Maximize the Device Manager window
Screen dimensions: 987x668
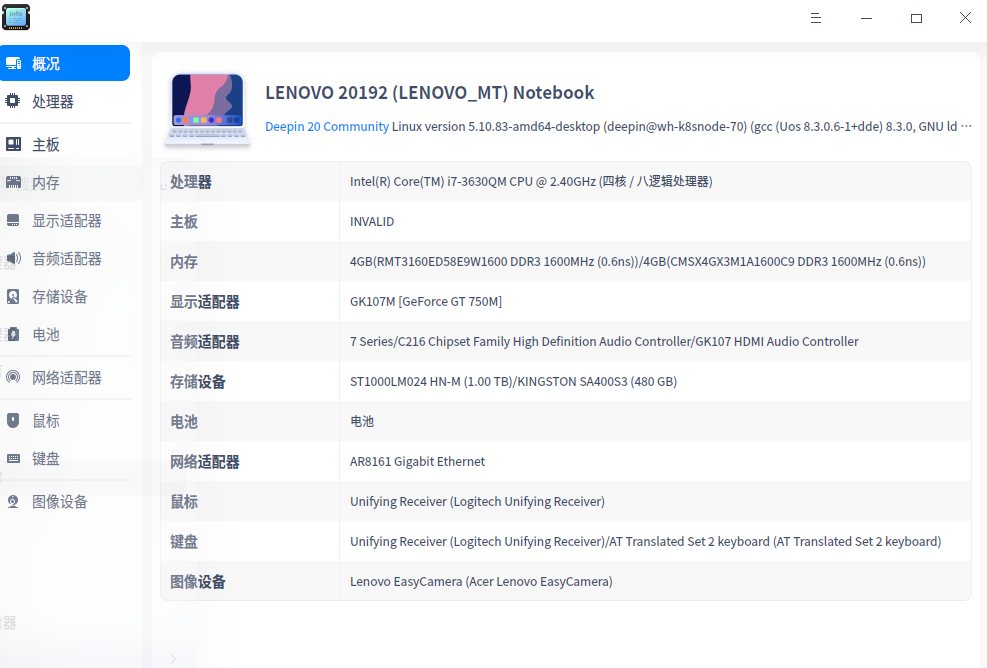(916, 18)
